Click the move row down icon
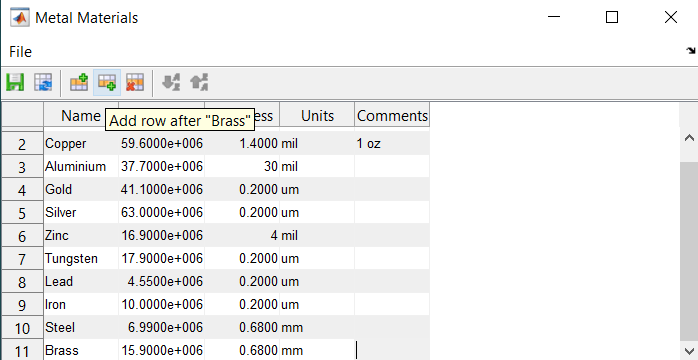This screenshot has width=698, height=360. [171, 83]
